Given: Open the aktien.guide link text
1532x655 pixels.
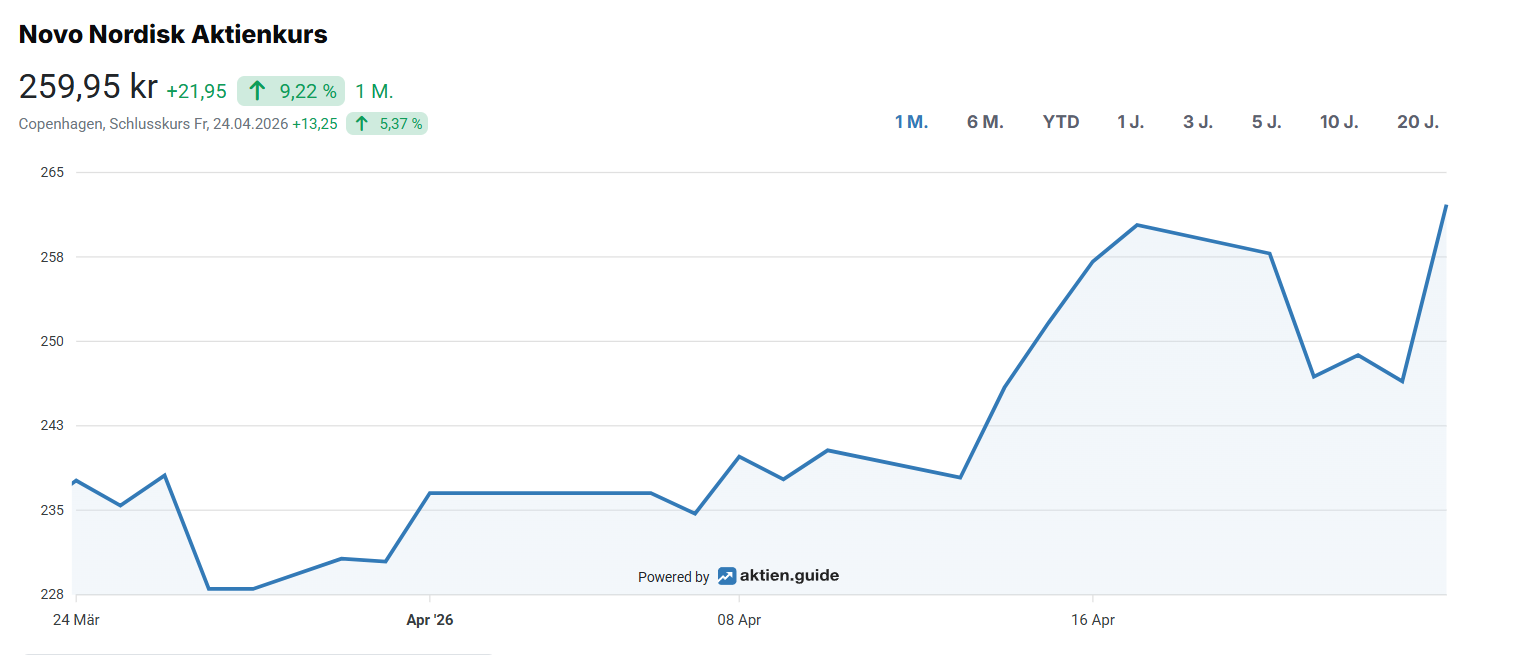Looking at the screenshot, I should click(x=789, y=576).
